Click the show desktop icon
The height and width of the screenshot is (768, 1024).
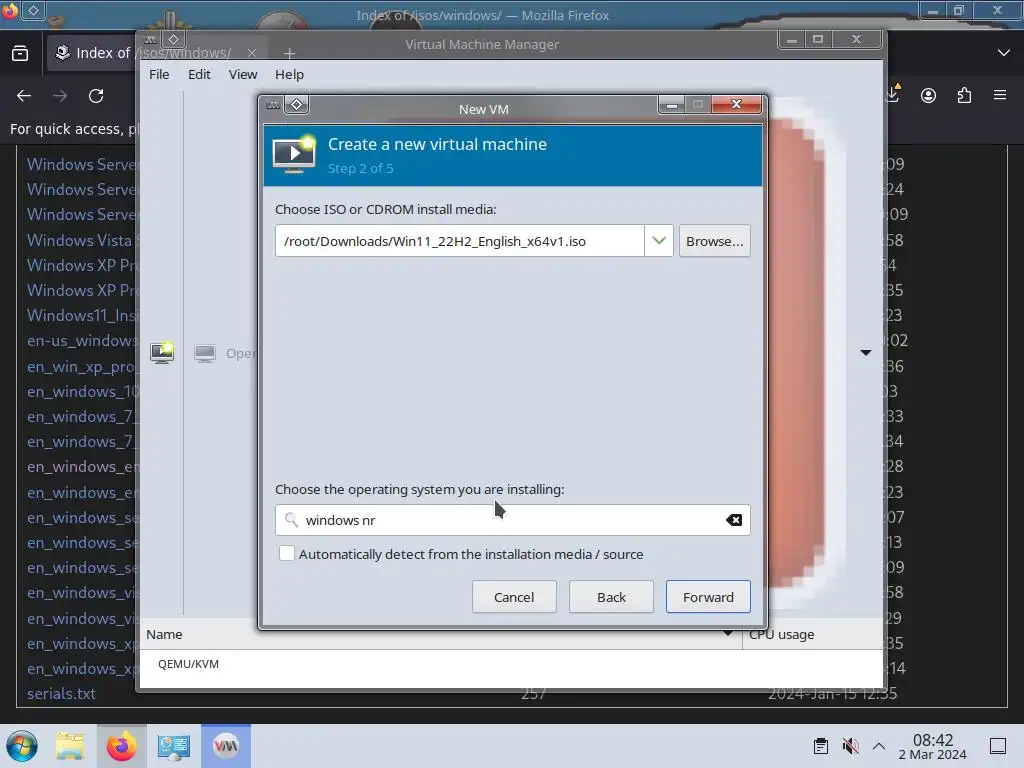997,746
